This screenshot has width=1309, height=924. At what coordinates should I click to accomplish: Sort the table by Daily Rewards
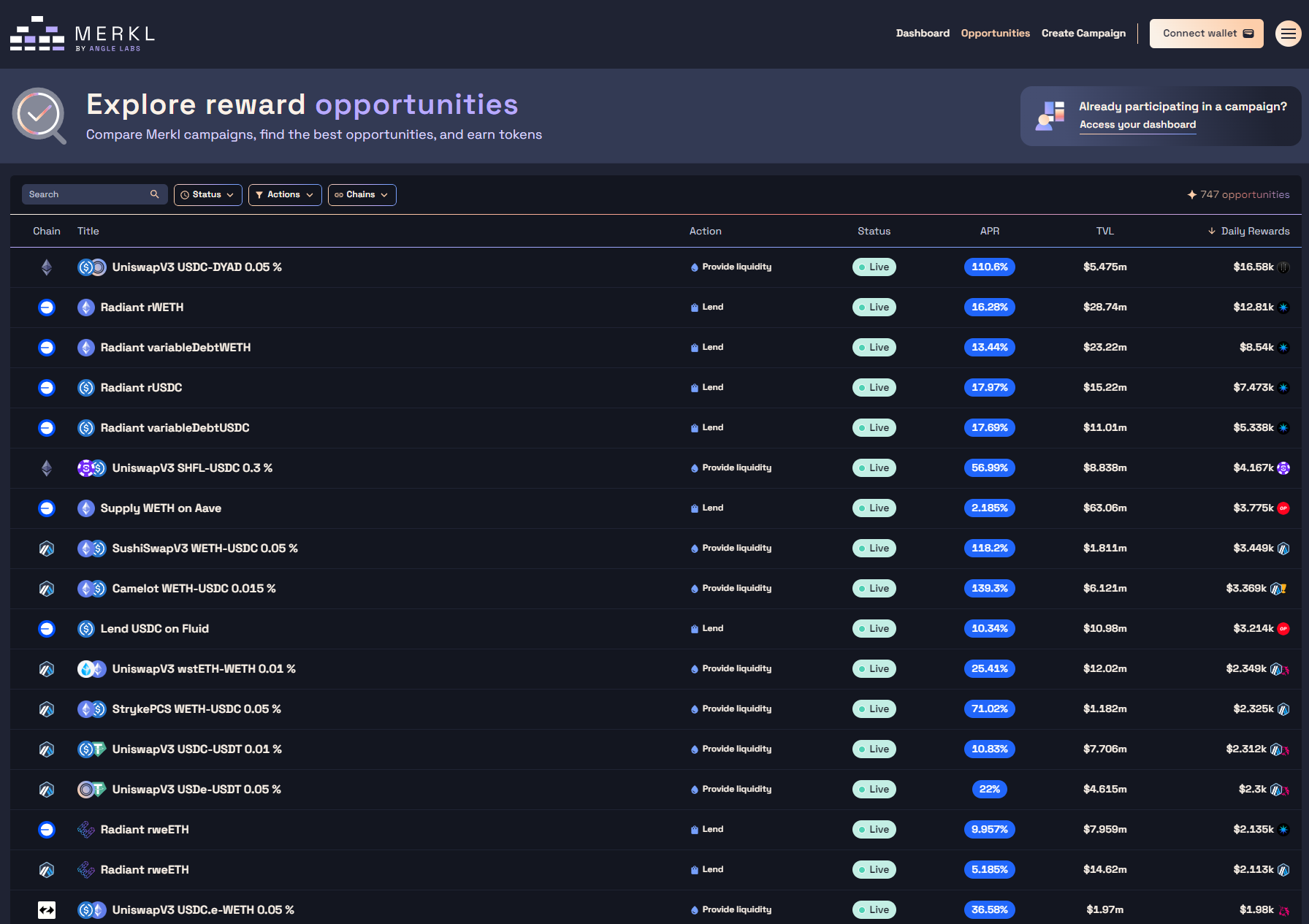pos(1249,231)
